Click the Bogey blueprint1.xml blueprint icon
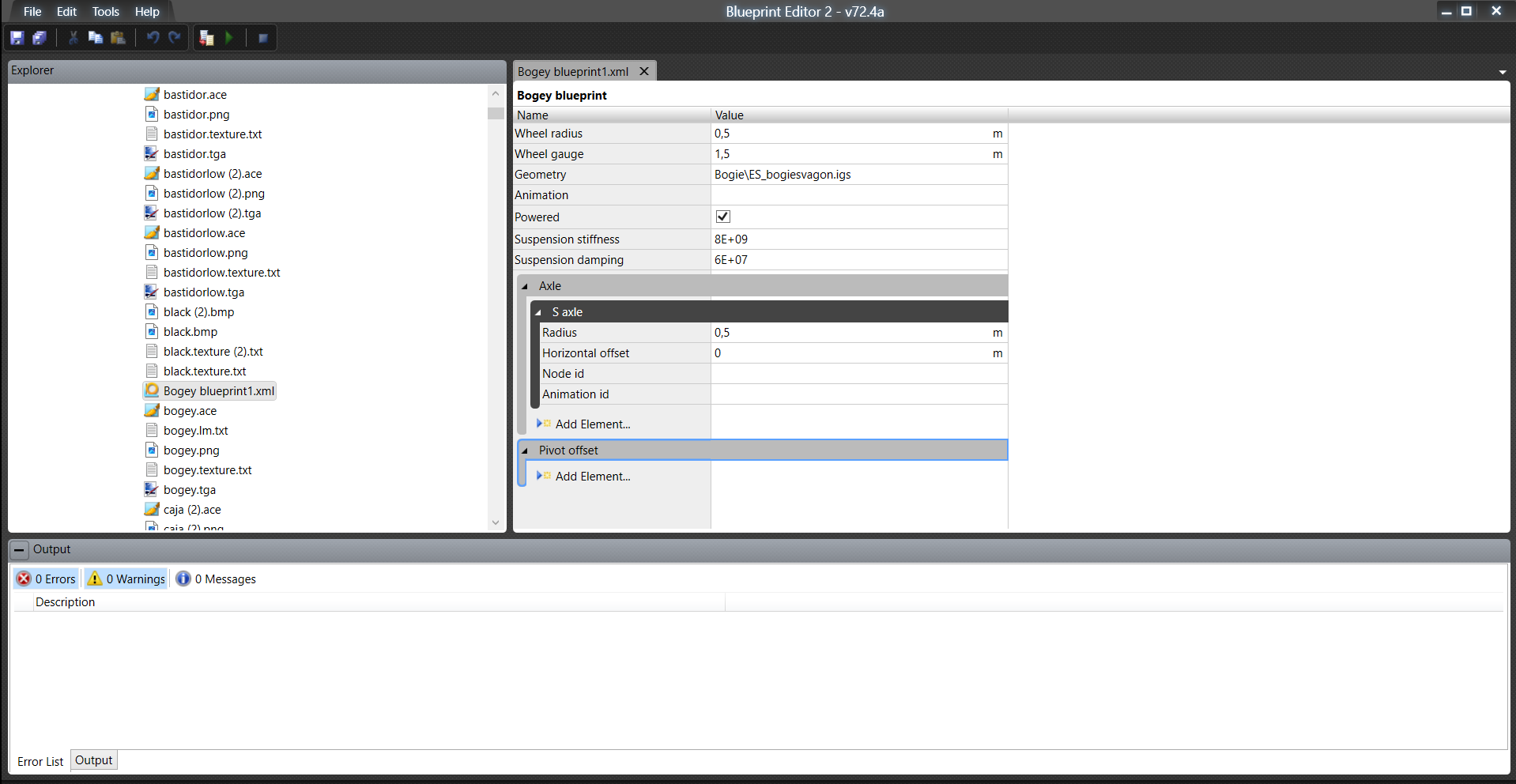This screenshot has height=784, width=1516. pos(152,390)
